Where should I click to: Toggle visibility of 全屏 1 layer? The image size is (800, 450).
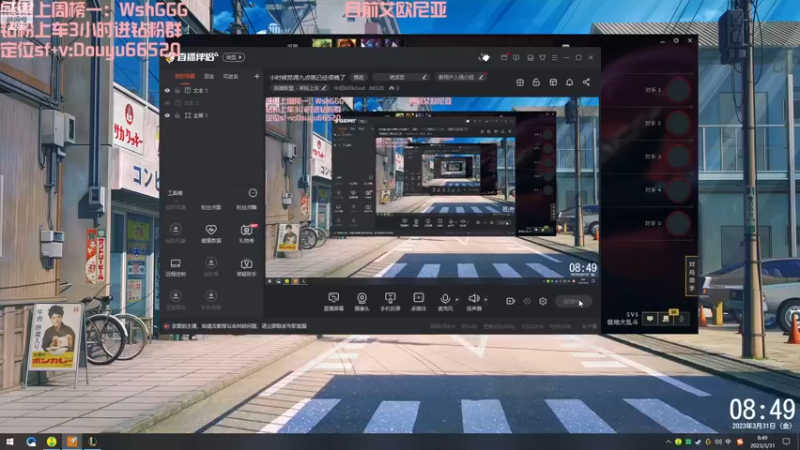click(167, 116)
